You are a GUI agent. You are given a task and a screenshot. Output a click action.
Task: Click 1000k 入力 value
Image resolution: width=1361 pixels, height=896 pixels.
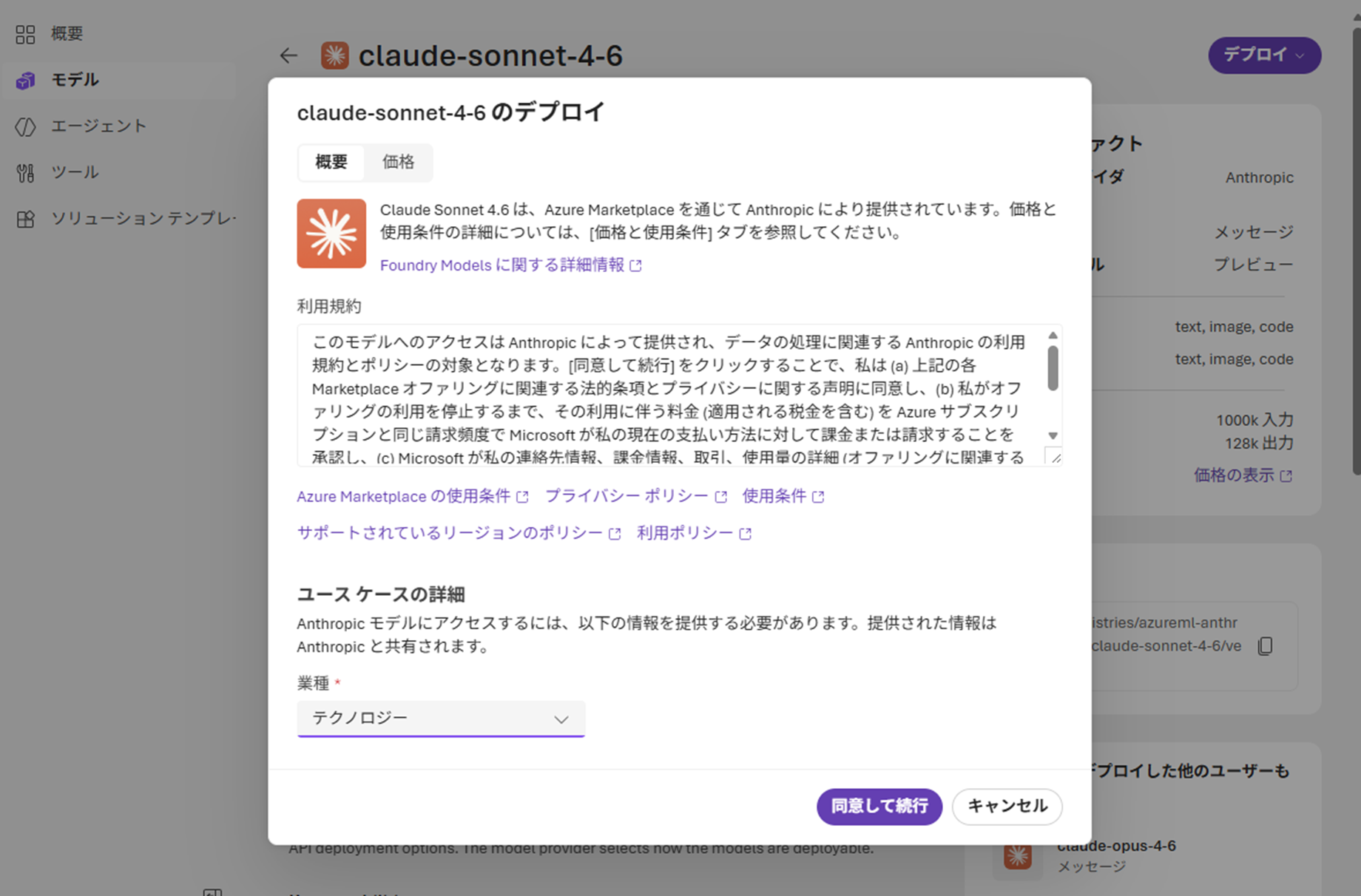[1254, 420]
